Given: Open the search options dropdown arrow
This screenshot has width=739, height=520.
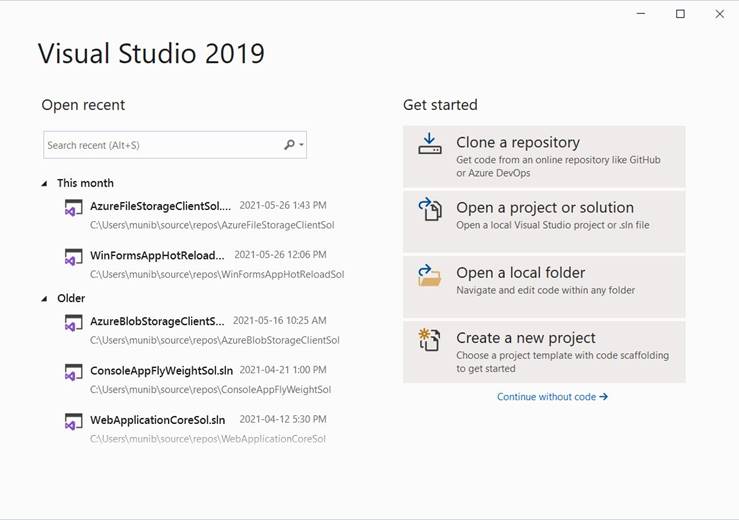Looking at the screenshot, I should (301, 146).
